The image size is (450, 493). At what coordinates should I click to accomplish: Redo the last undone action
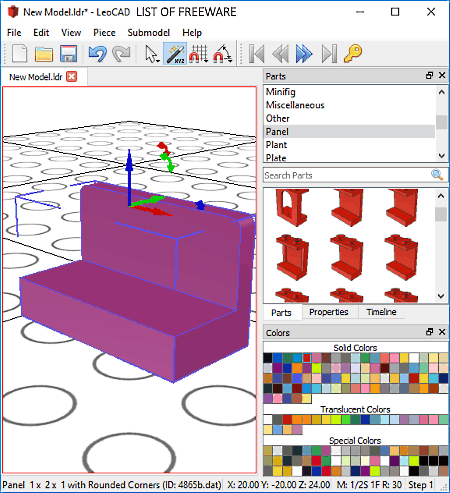click(x=121, y=53)
